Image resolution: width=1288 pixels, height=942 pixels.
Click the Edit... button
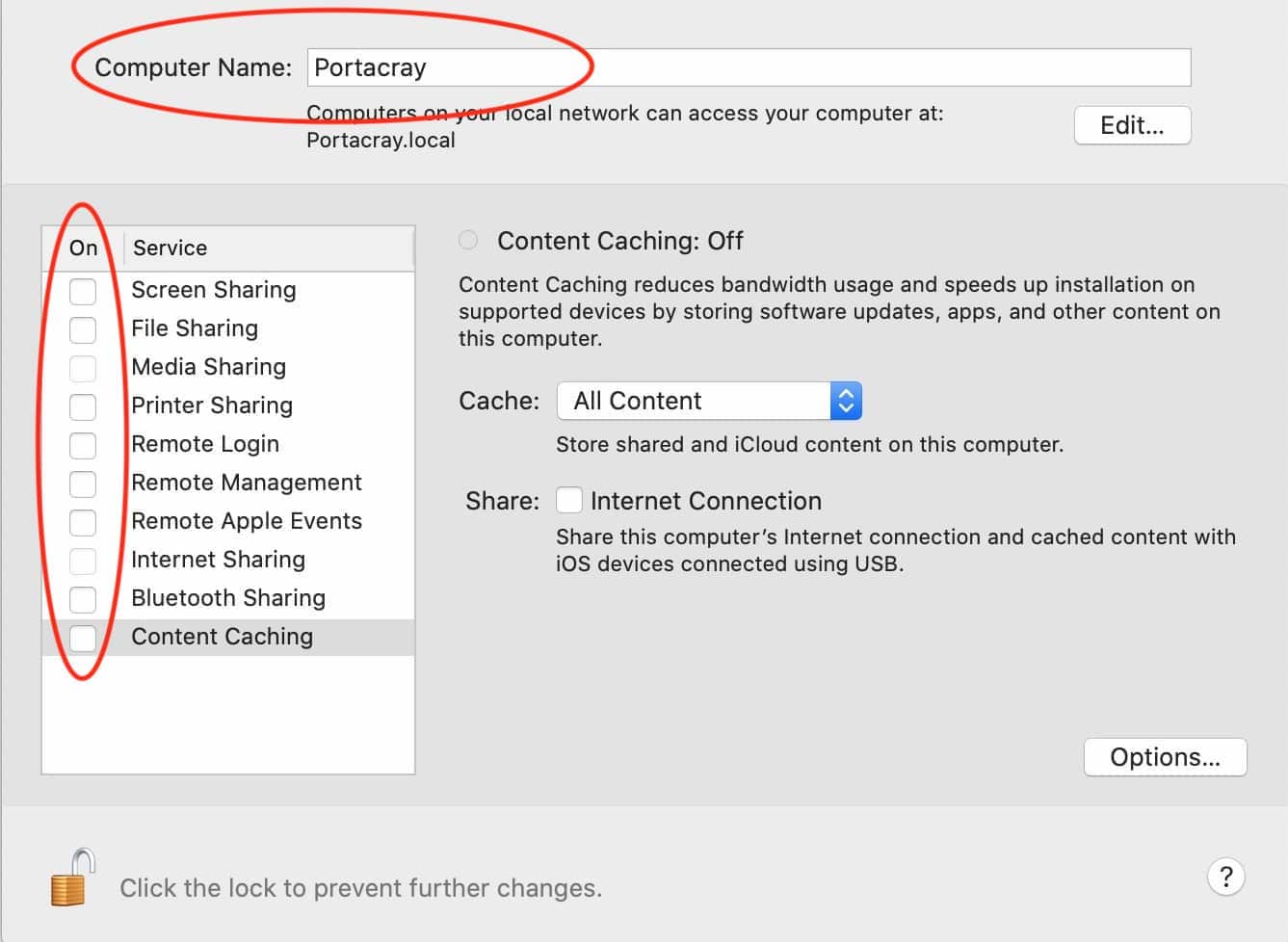[x=1132, y=125]
